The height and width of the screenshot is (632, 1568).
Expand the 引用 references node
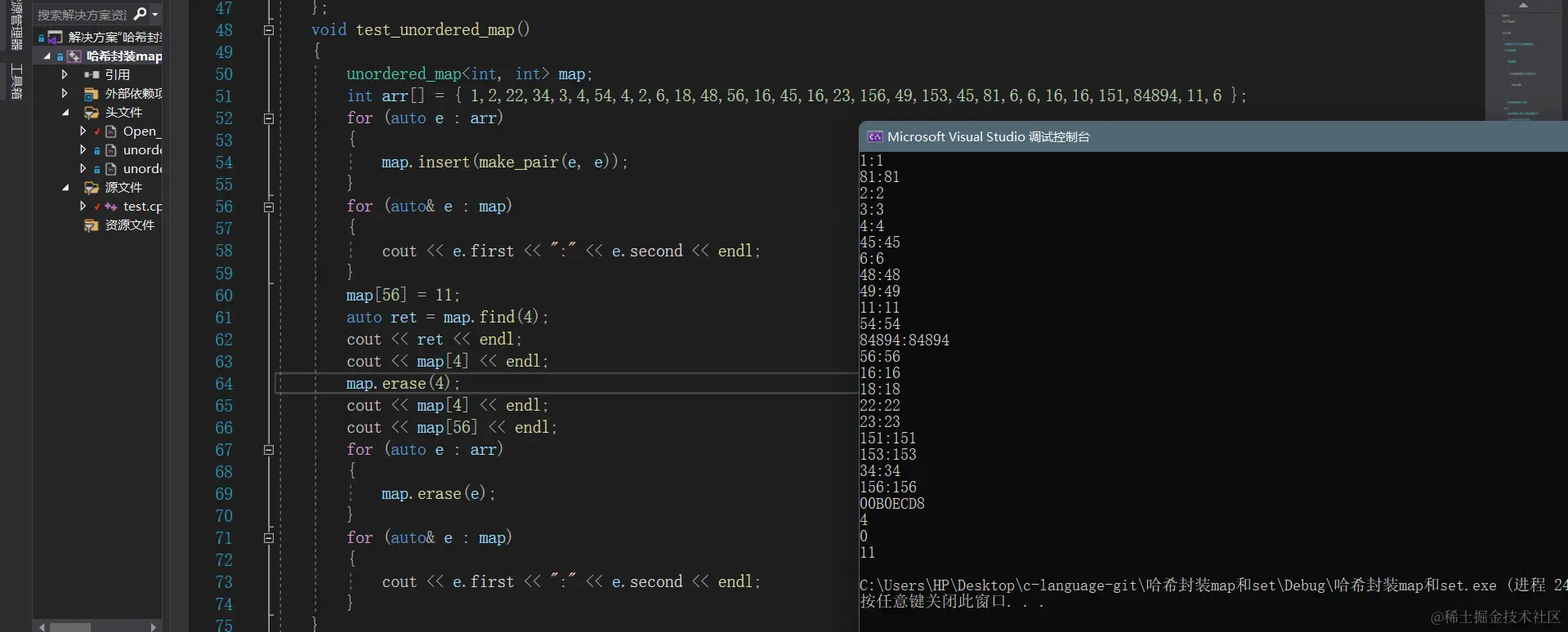point(65,74)
